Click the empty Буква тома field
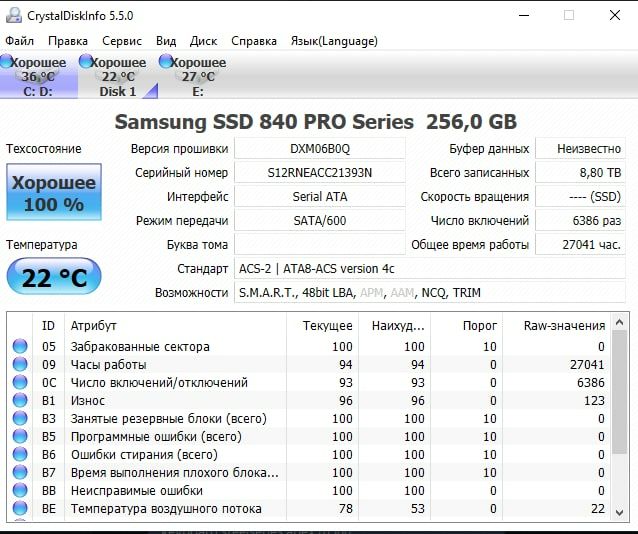638x534 pixels. (x=320, y=245)
